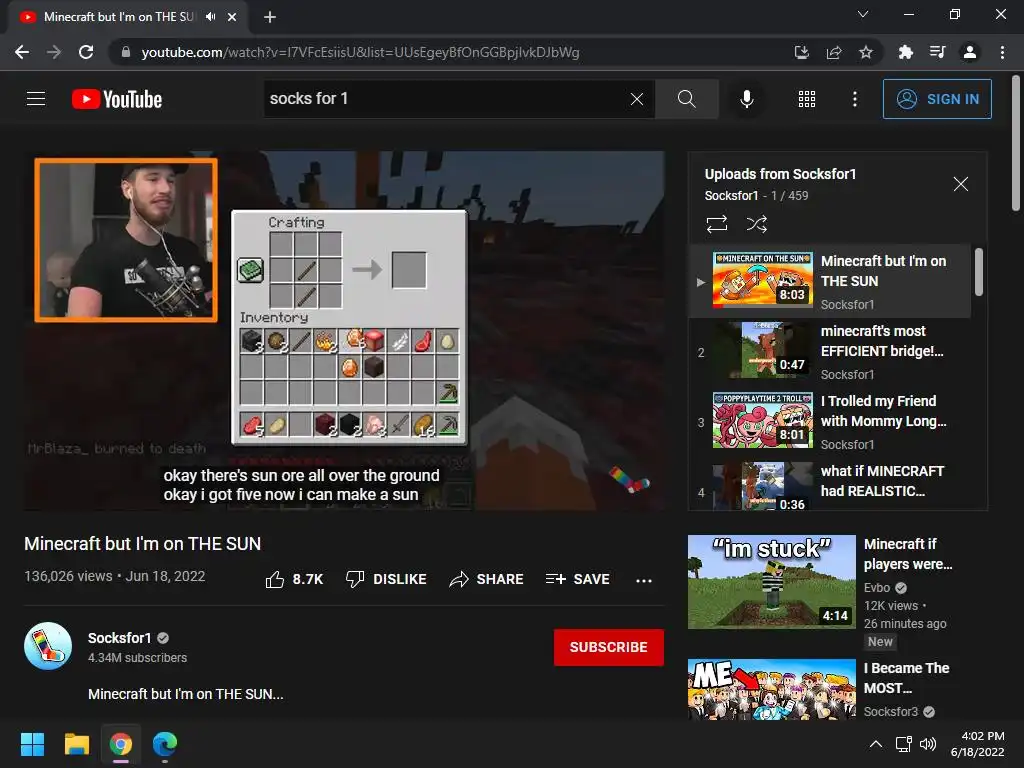
Task: Play 'what if MINECRAFT had REALISTIC' video
Action: click(829, 483)
